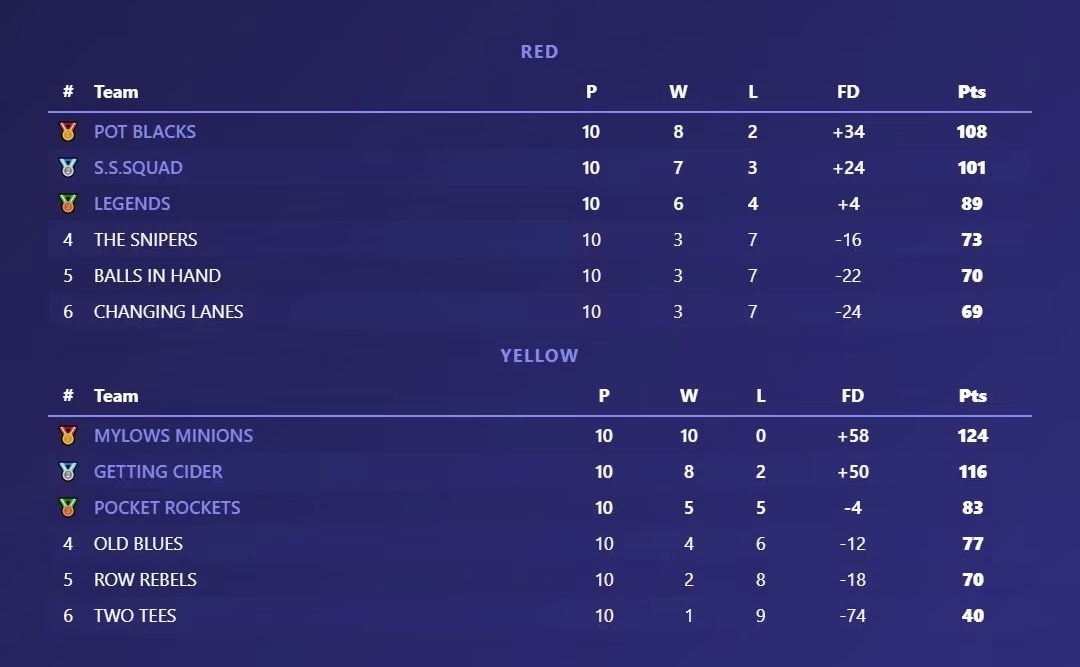This screenshot has height=667, width=1080.
Task: Click the bronze medal icon beside POCKET ROCKETS
Action: tap(68, 507)
